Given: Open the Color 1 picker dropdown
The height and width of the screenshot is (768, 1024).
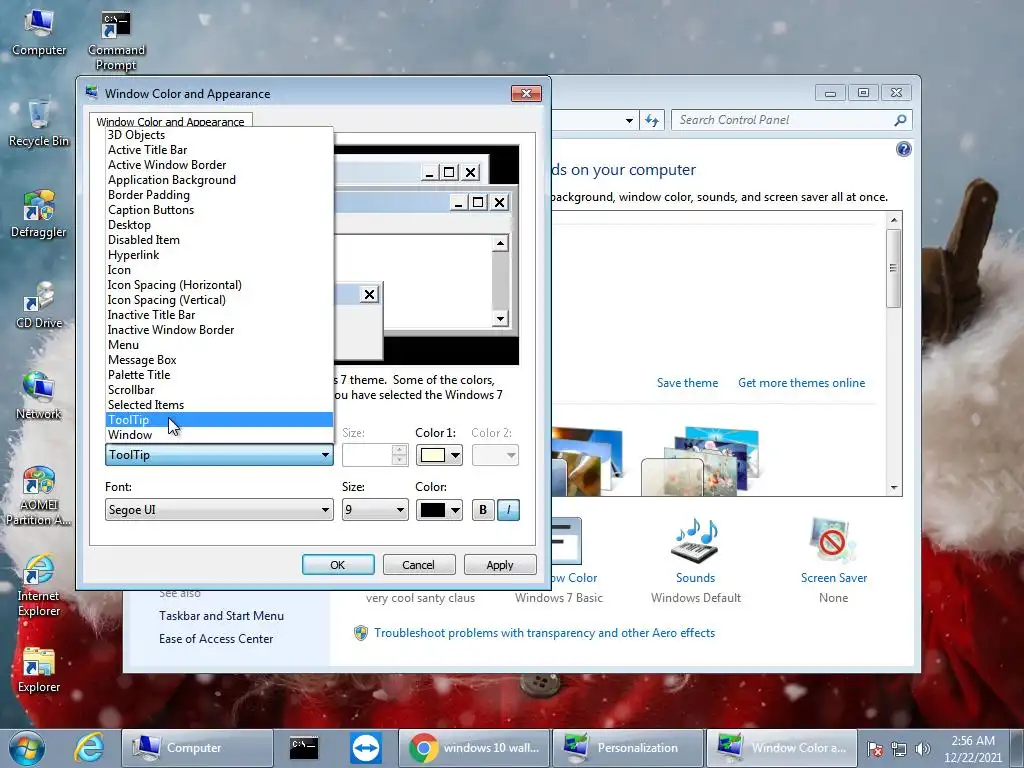Looking at the screenshot, I should coord(455,455).
